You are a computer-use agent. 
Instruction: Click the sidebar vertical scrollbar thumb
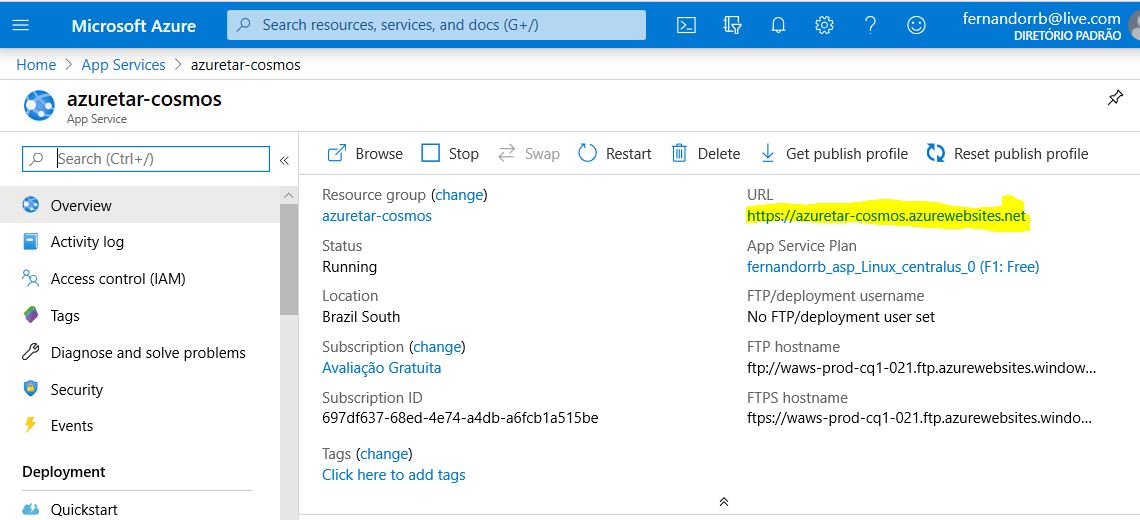pos(289,260)
